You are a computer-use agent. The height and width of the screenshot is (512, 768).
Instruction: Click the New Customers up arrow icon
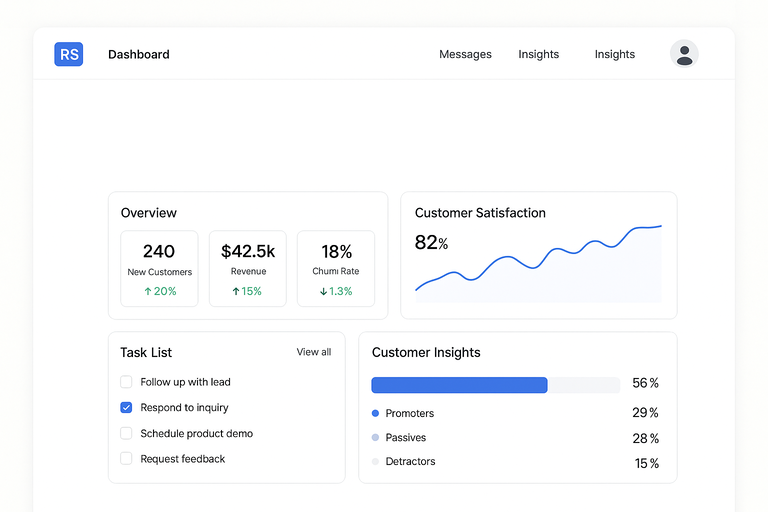[148, 292]
